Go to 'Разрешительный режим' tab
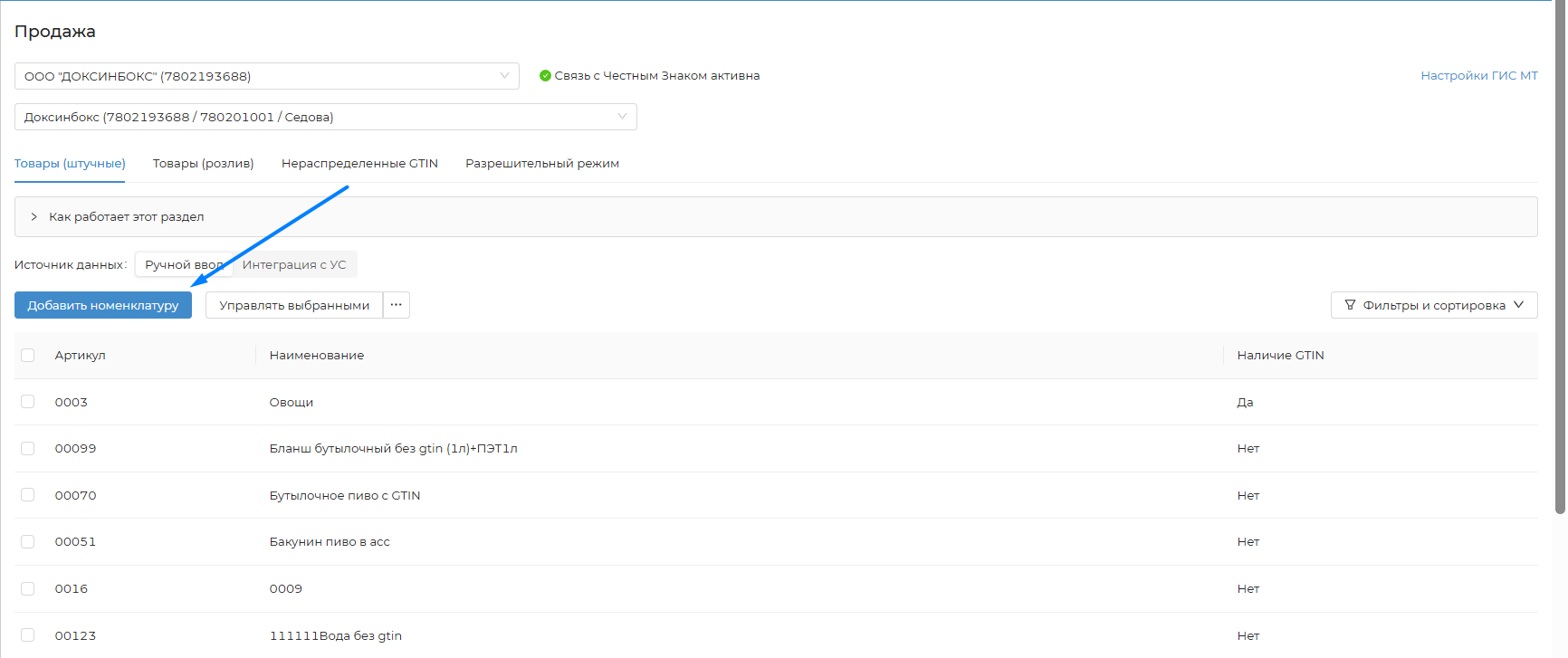The height and width of the screenshot is (658, 1568). click(542, 164)
